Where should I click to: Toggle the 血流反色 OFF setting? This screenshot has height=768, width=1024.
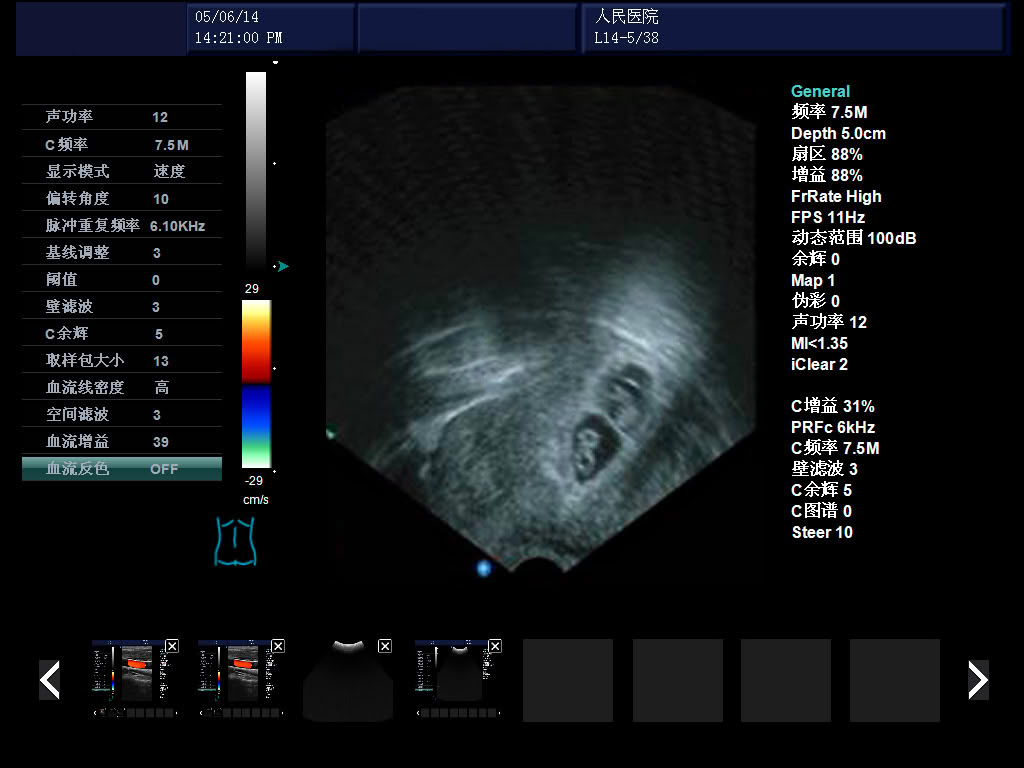click(x=122, y=468)
